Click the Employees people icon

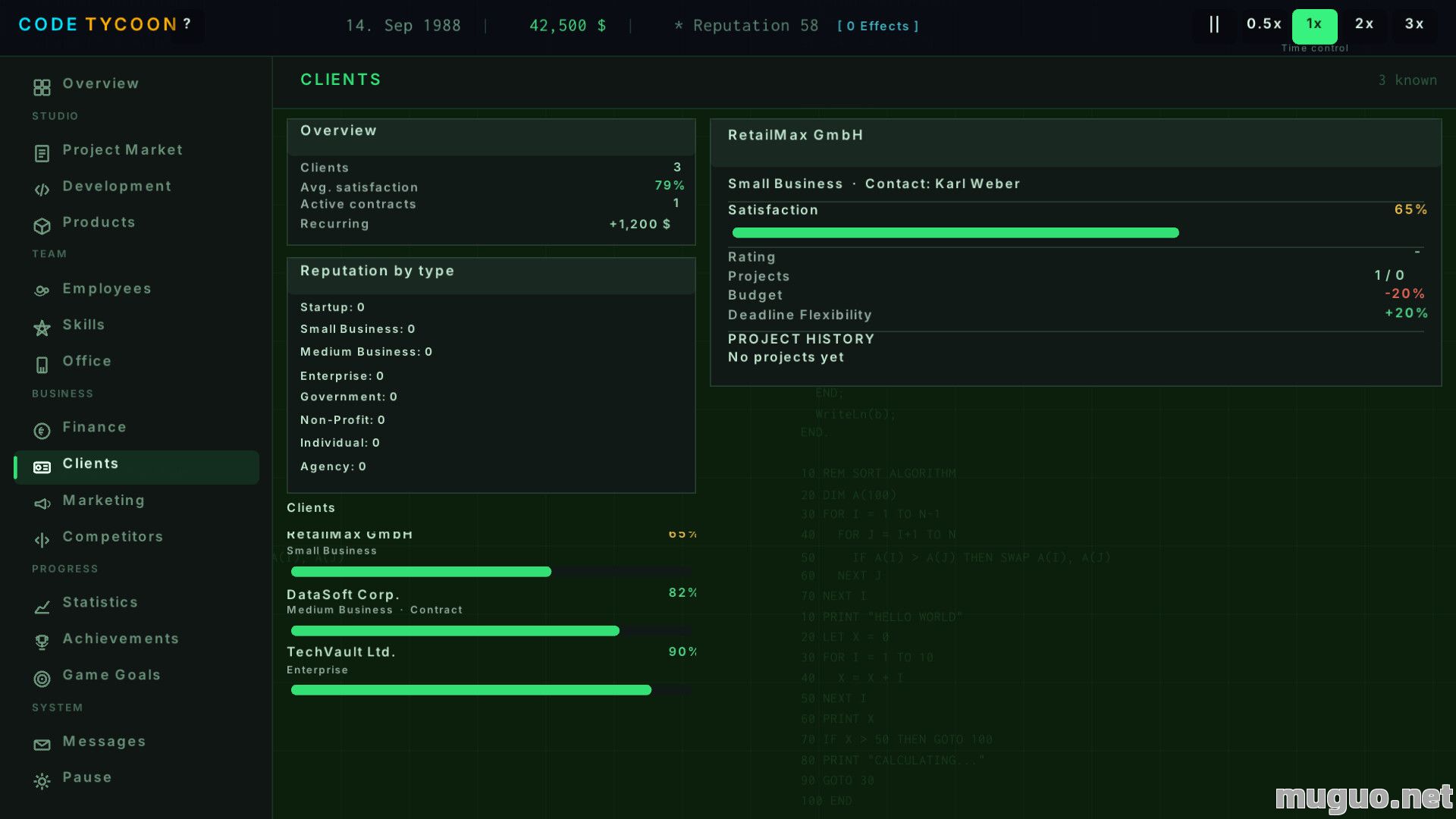pos(42,290)
